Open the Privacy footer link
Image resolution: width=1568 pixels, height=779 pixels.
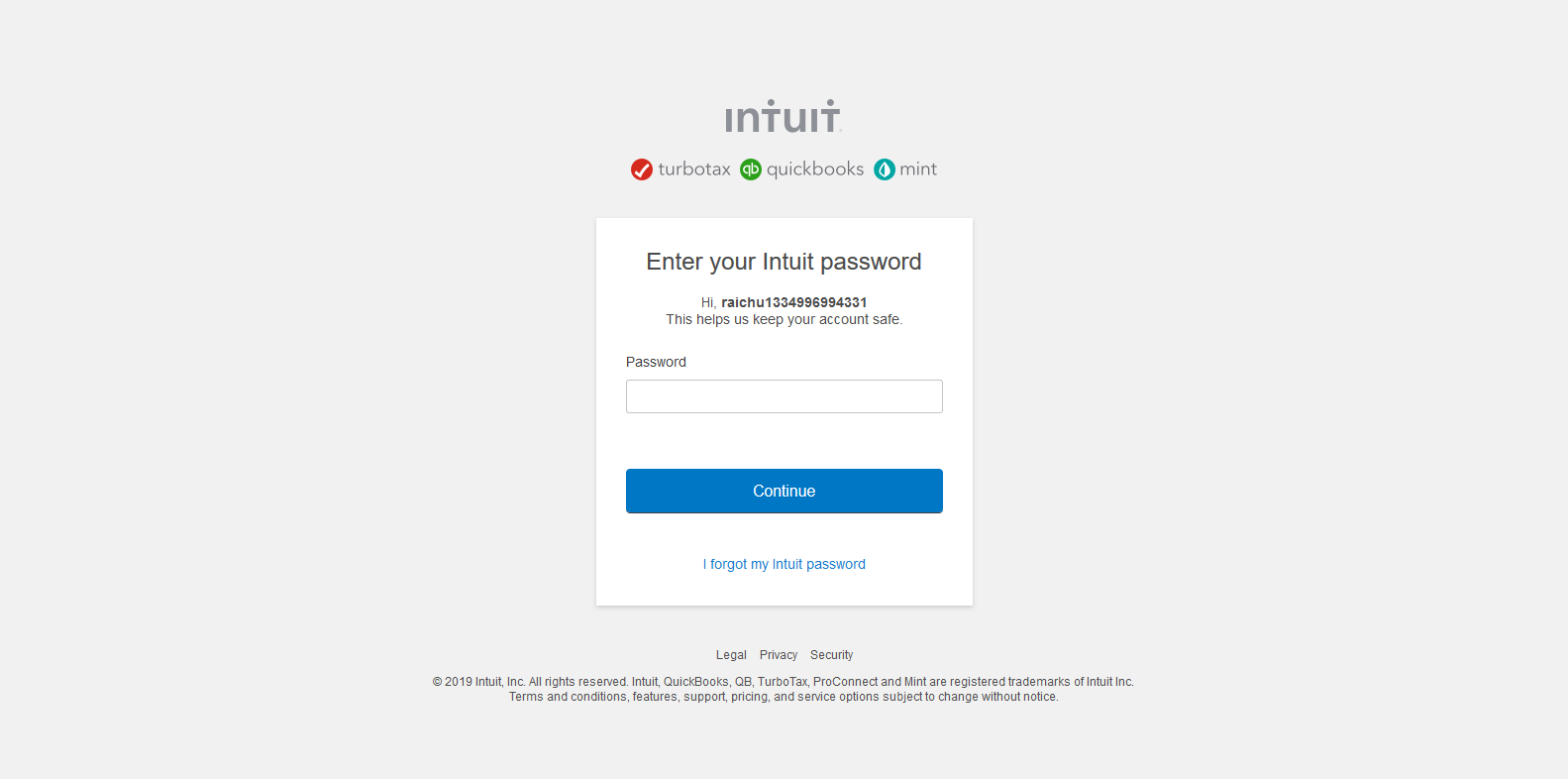click(779, 655)
